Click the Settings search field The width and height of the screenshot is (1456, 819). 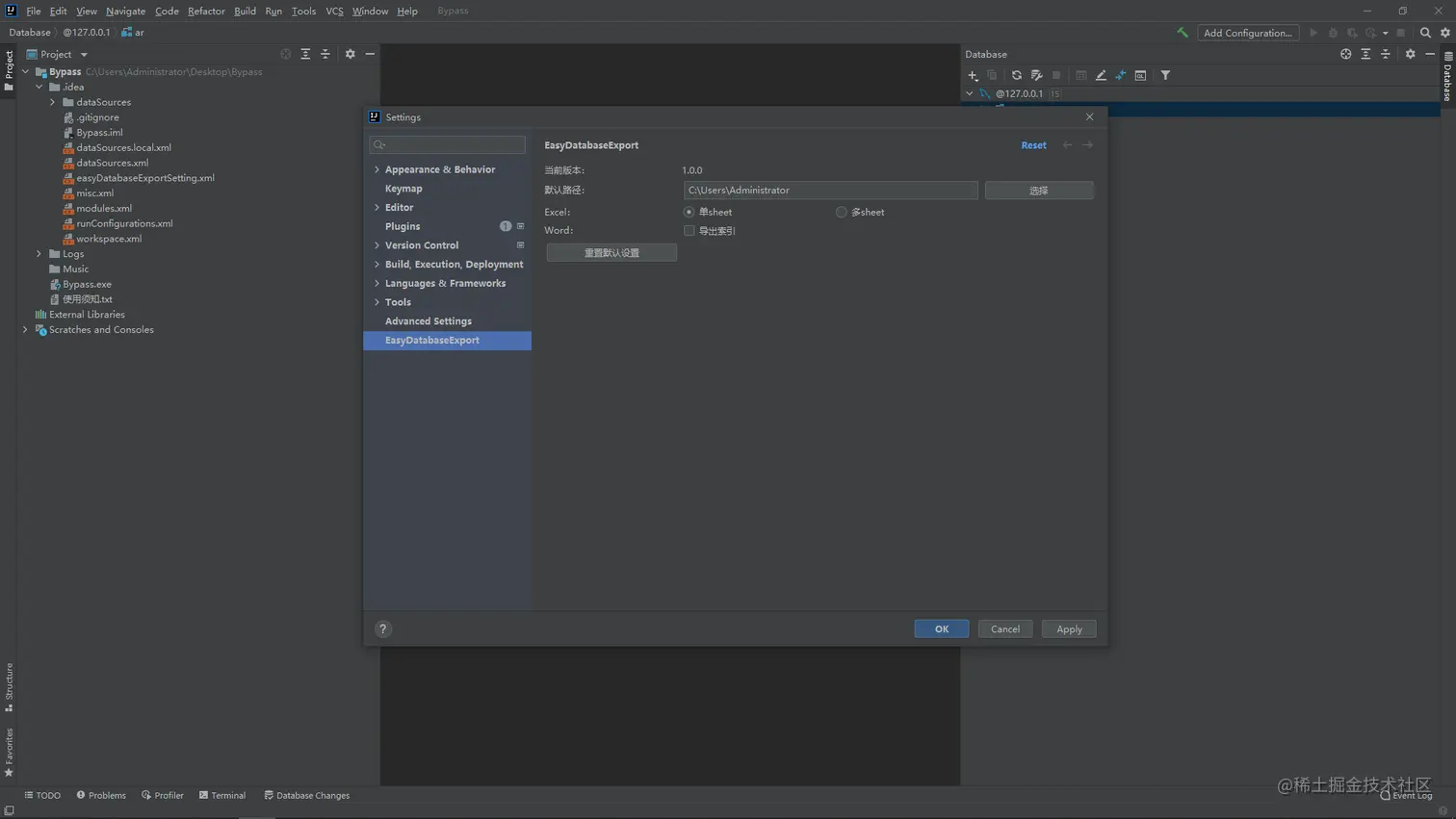point(448,145)
